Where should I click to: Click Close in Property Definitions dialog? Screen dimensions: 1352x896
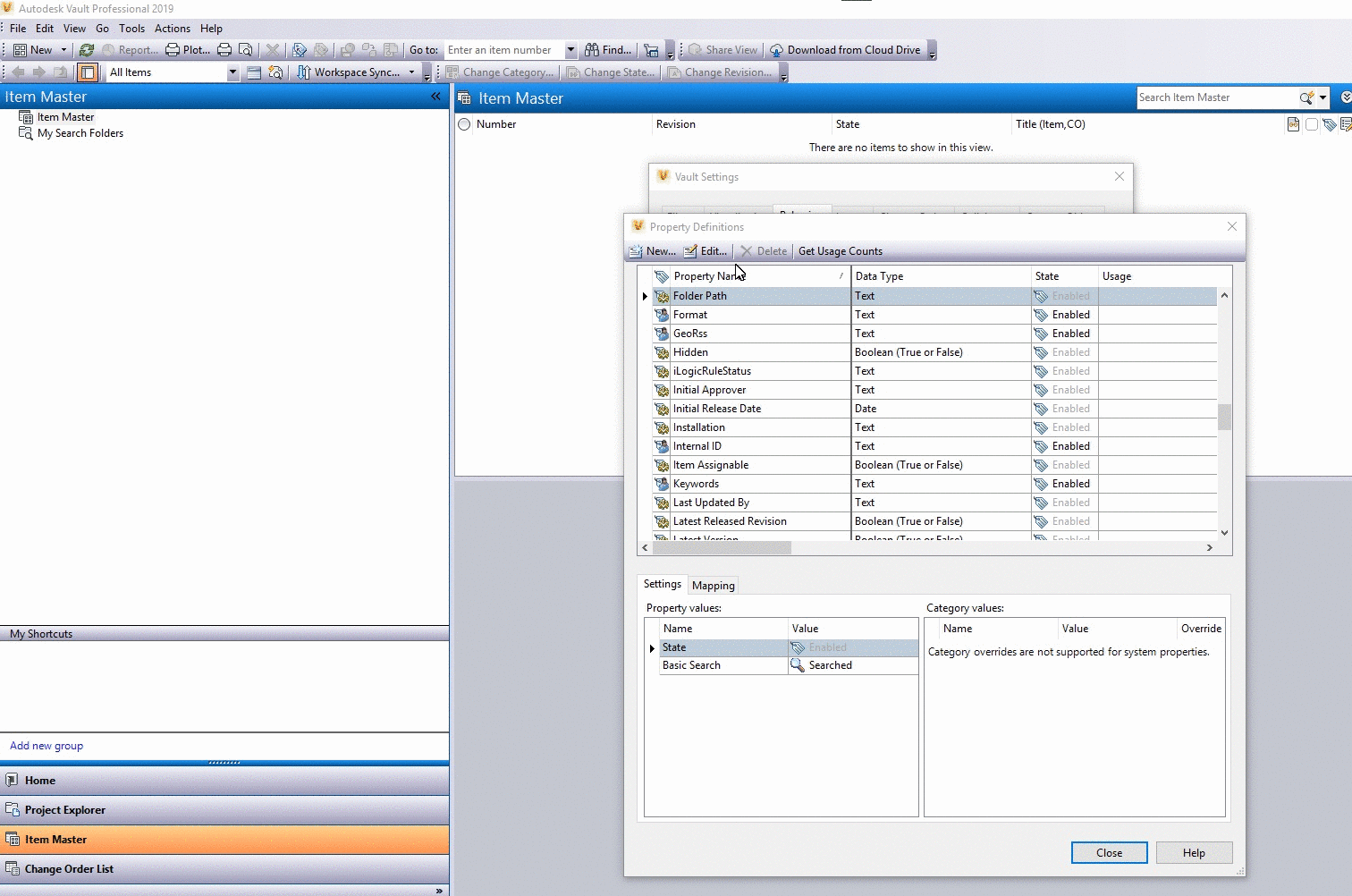pyautogui.click(x=1109, y=853)
